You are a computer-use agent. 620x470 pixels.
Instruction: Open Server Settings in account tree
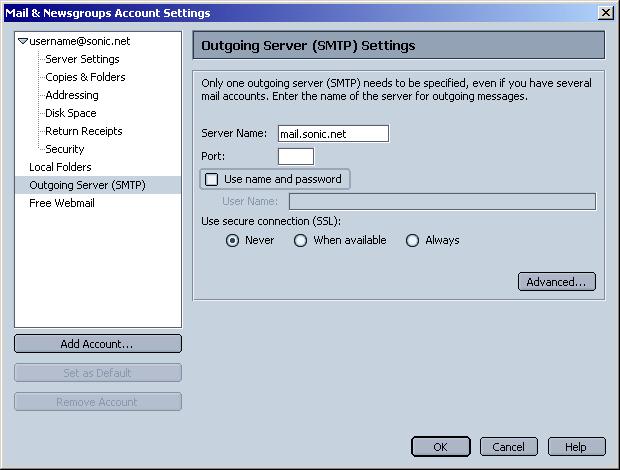pyautogui.click(x=82, y=59)
